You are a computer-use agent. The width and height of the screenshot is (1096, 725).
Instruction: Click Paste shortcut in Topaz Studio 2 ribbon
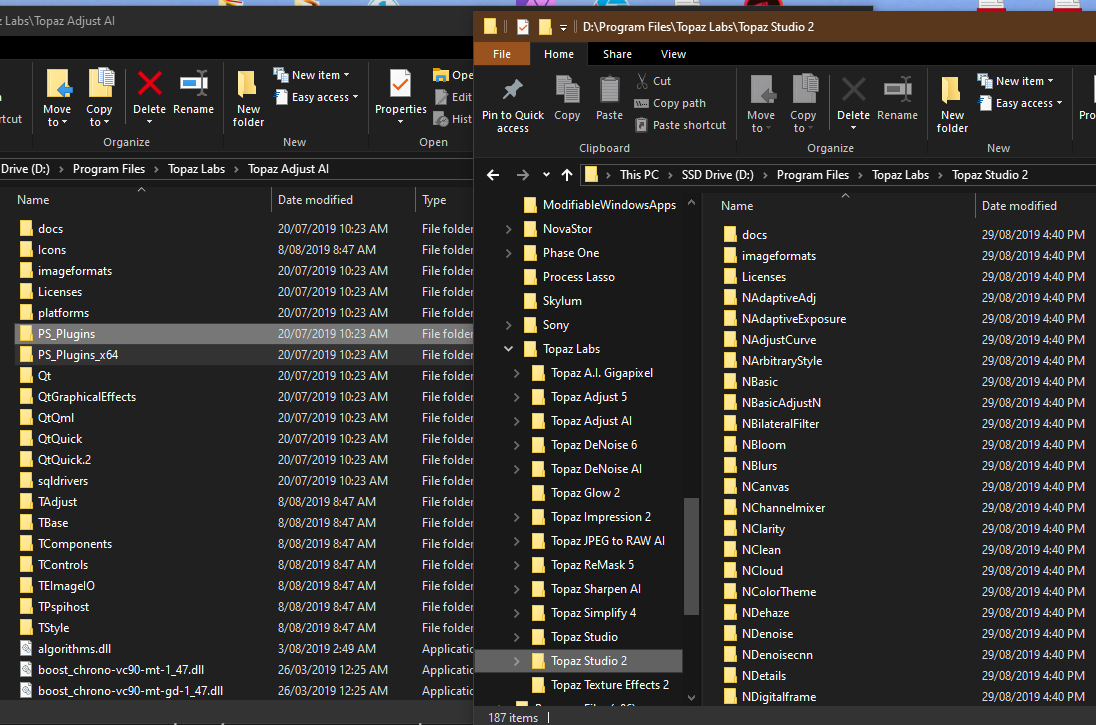[x=680, y=125]
